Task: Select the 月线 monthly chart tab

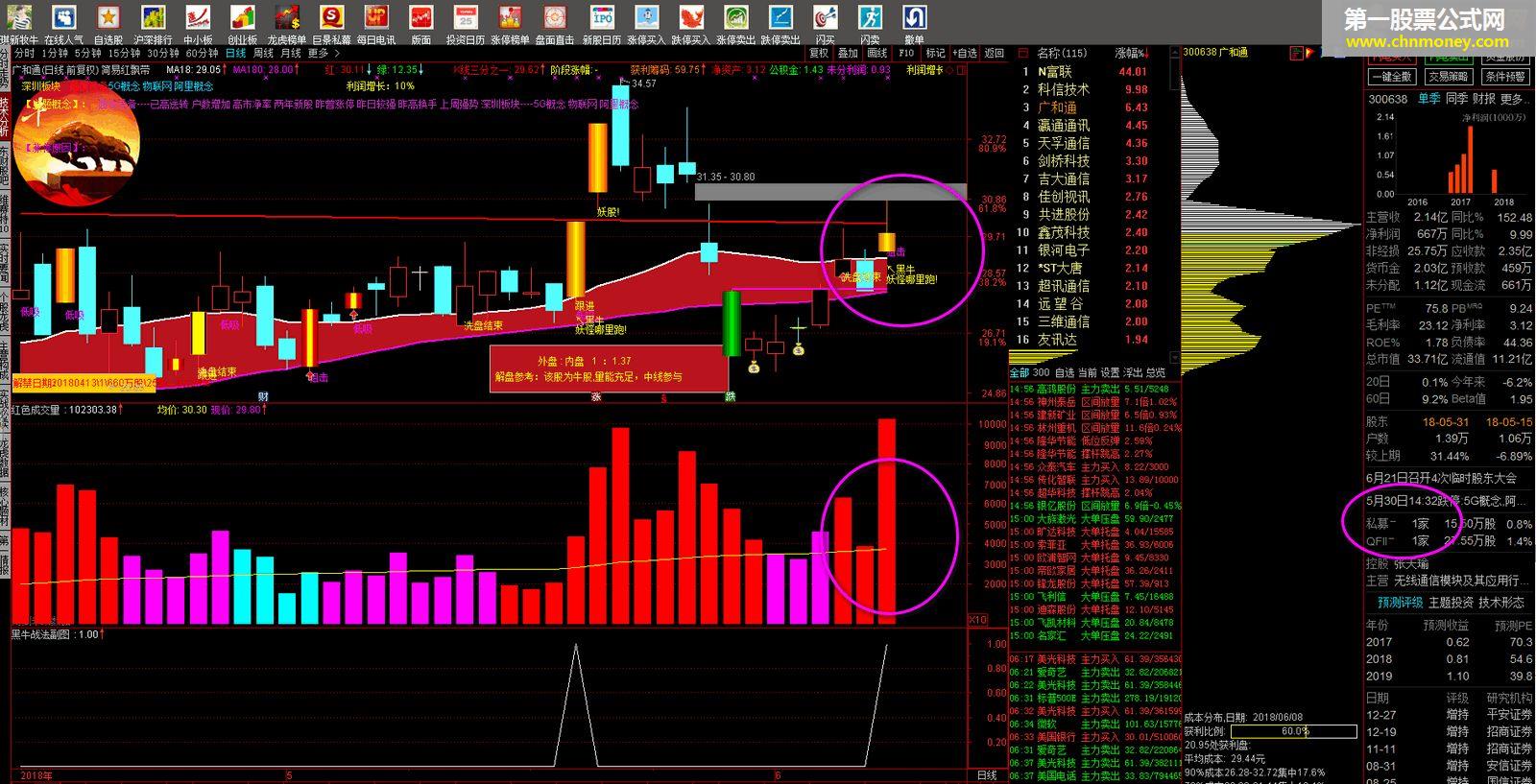Action: [291, 54]
